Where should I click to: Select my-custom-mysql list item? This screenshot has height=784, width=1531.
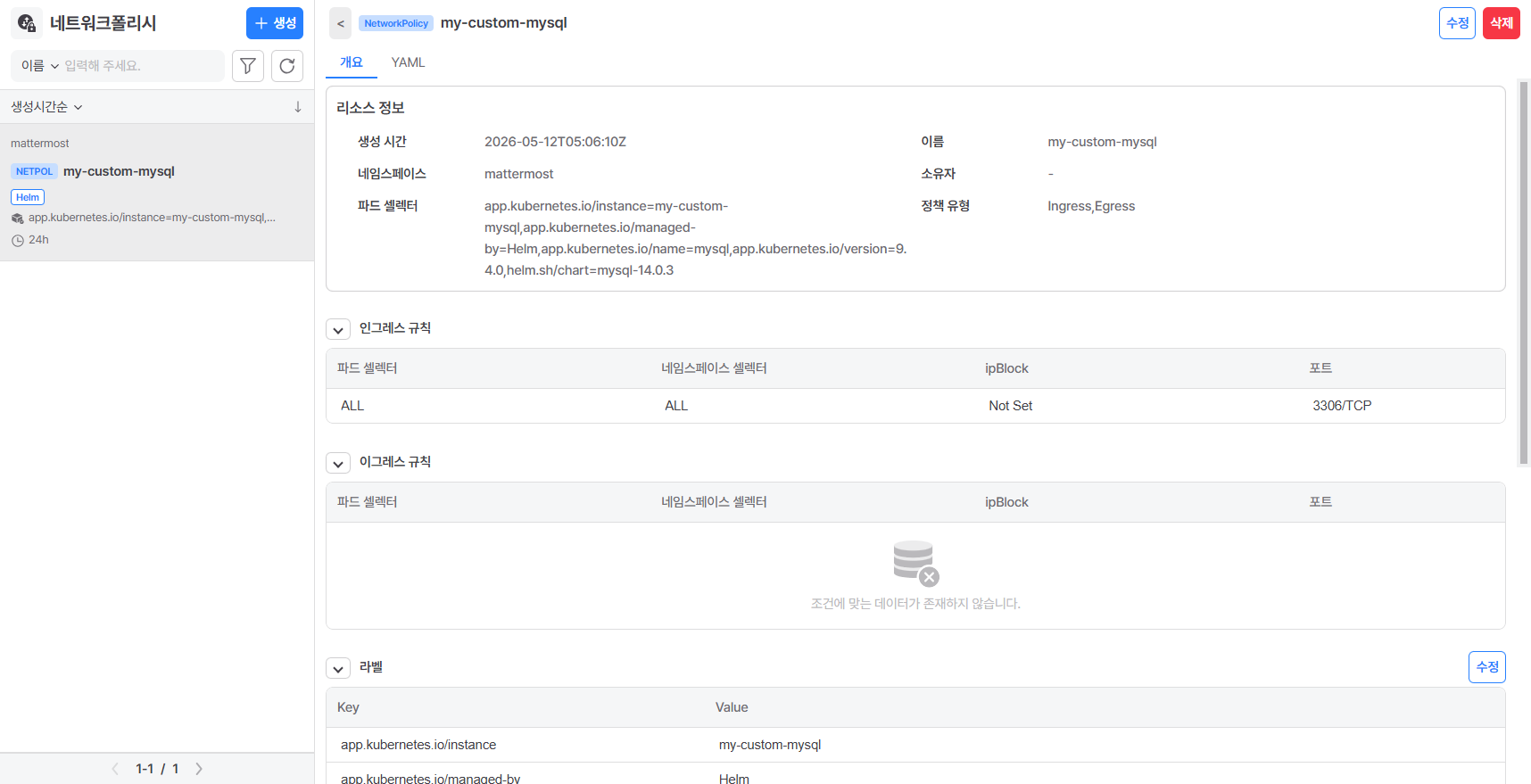157,193
